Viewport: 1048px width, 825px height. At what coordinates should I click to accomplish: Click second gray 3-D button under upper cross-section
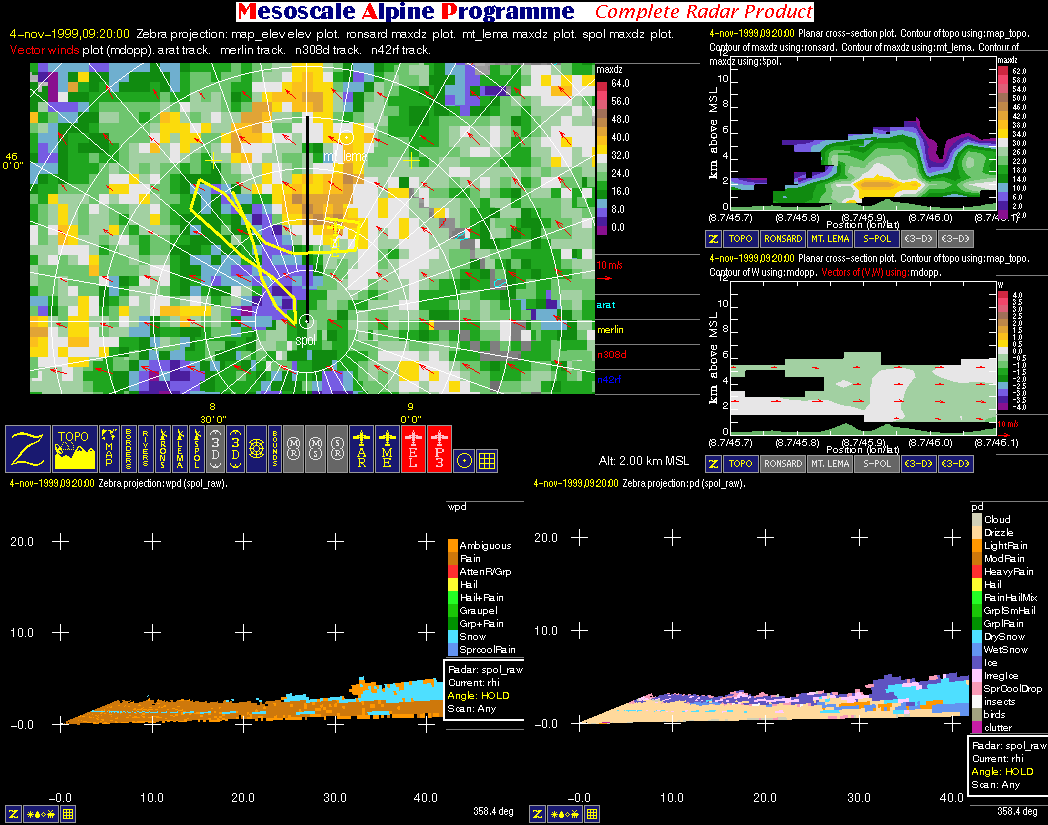[x=955, y=239]
